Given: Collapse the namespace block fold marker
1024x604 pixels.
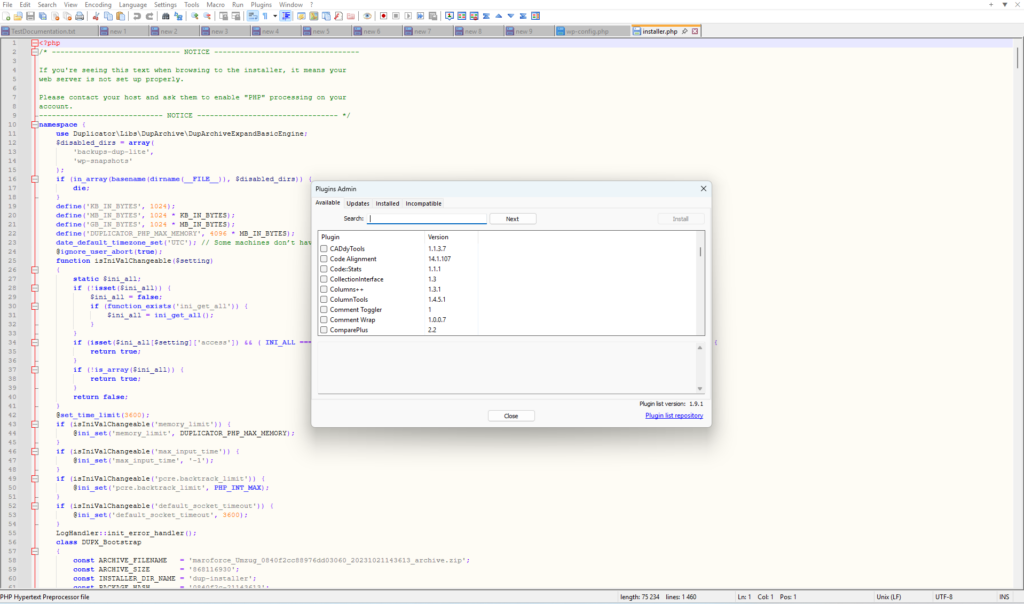Looking at the screenshot, I should [35, 125].
